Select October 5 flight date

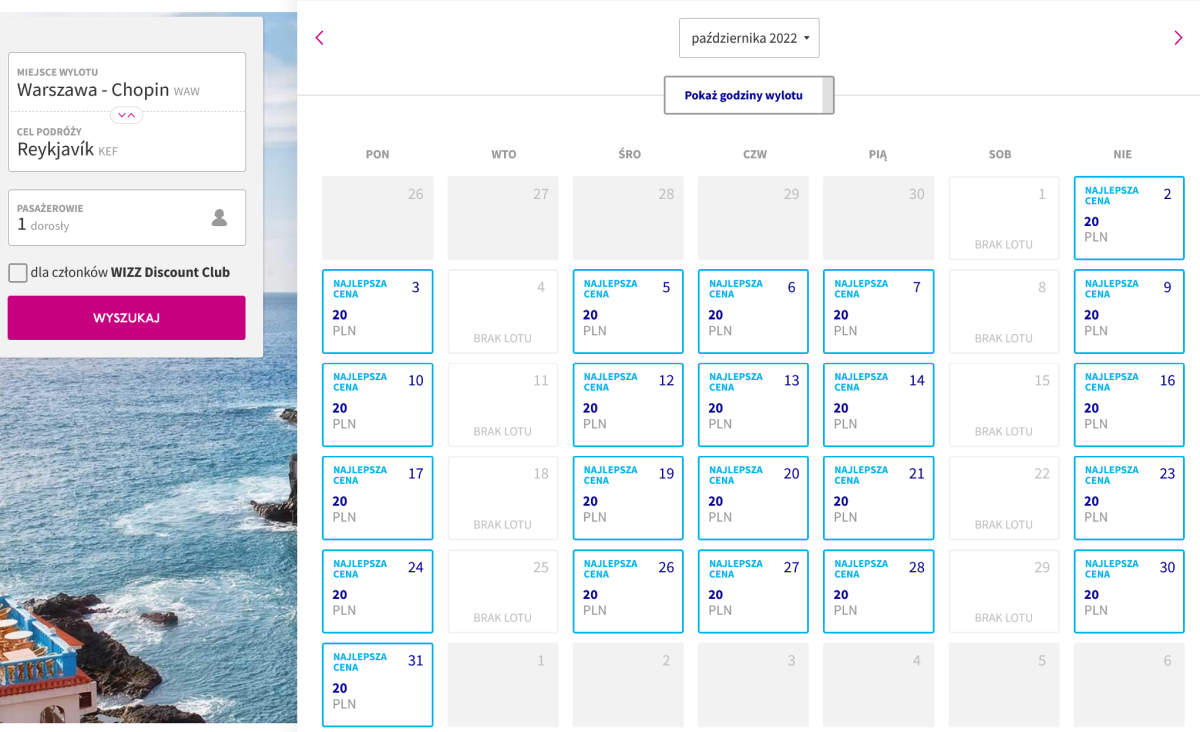(x=628, y=311)
